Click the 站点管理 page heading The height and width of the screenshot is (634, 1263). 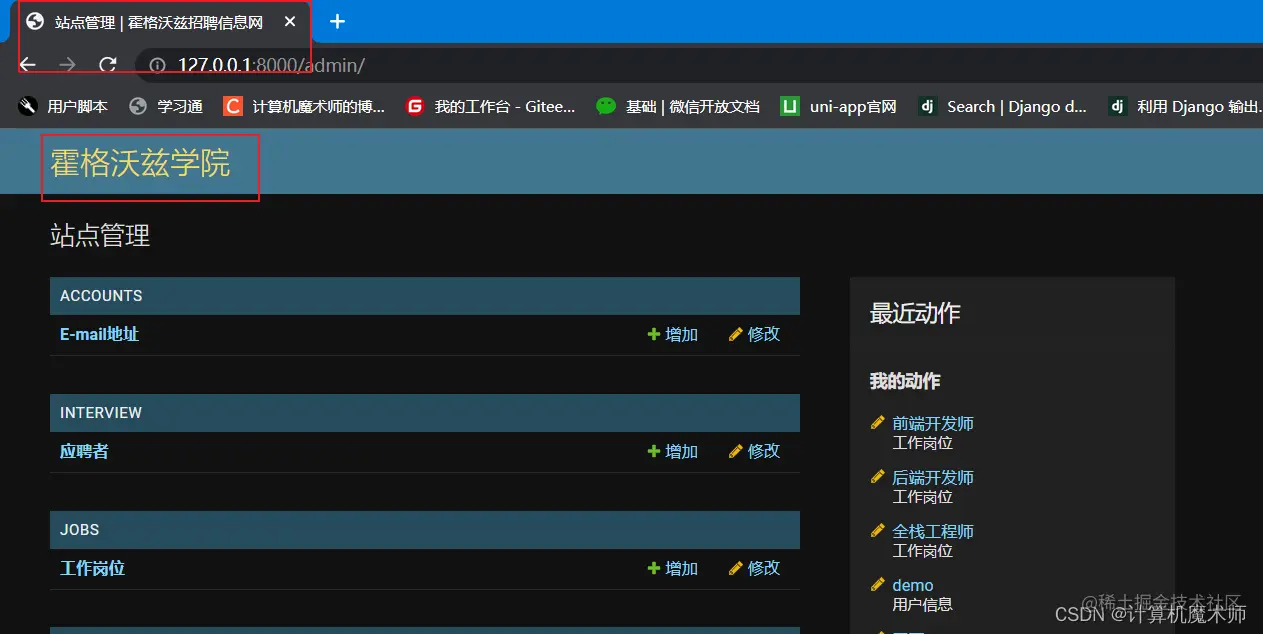point(100,236)
